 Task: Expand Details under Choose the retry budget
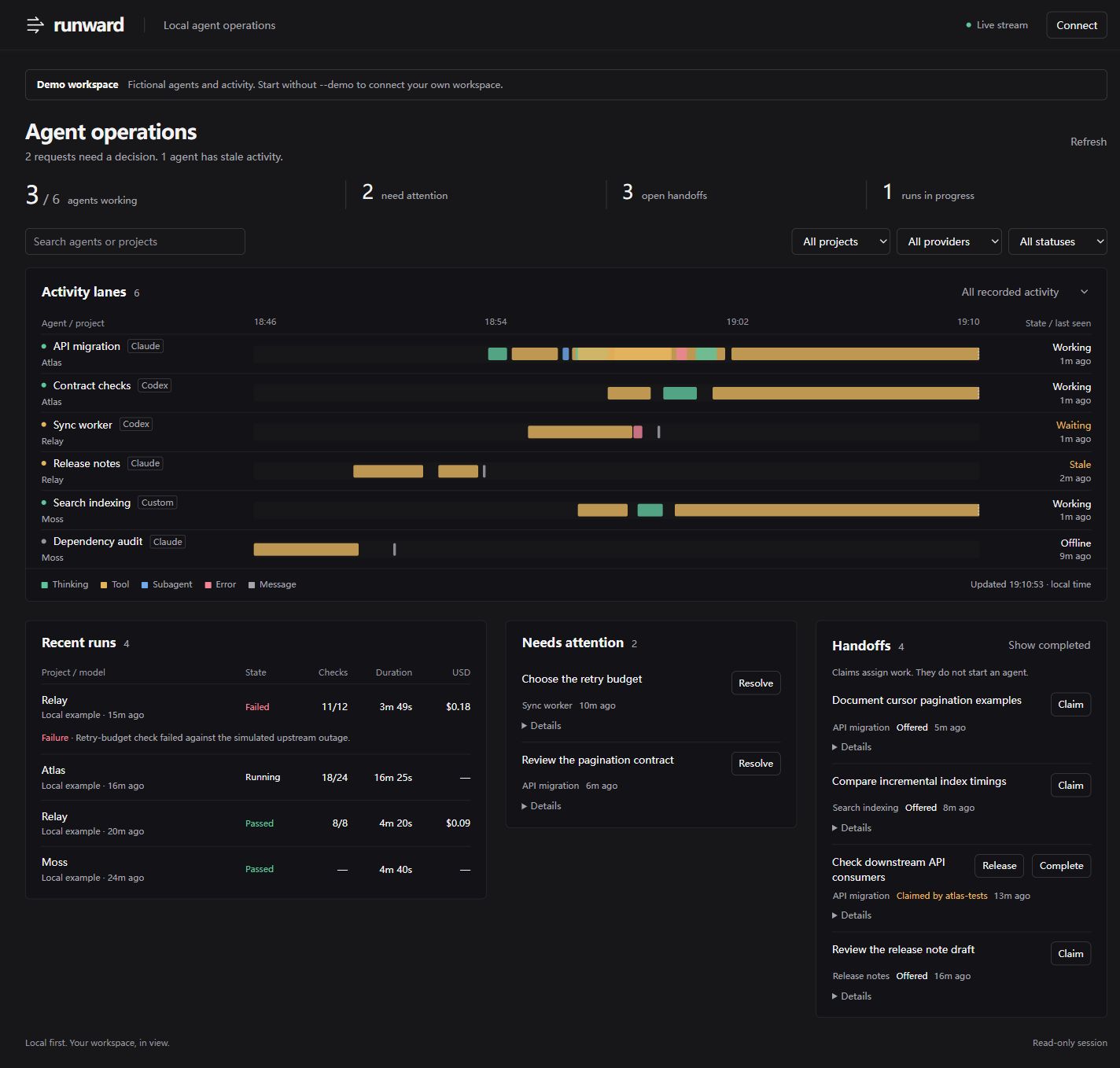(541, 726)
